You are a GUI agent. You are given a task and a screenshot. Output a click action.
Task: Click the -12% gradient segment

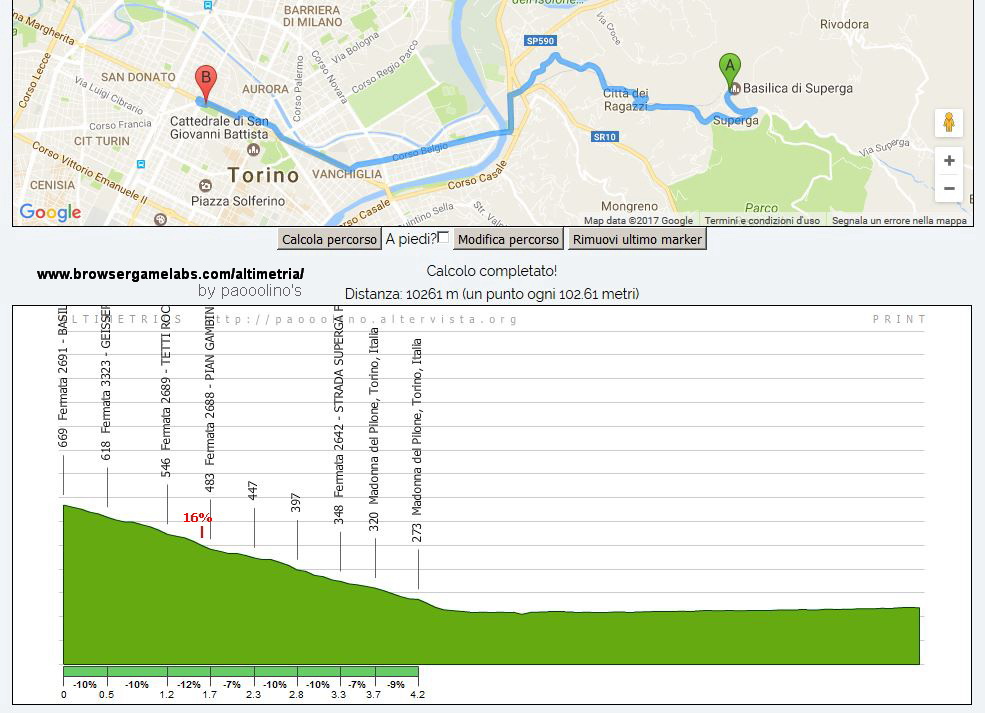188,685
